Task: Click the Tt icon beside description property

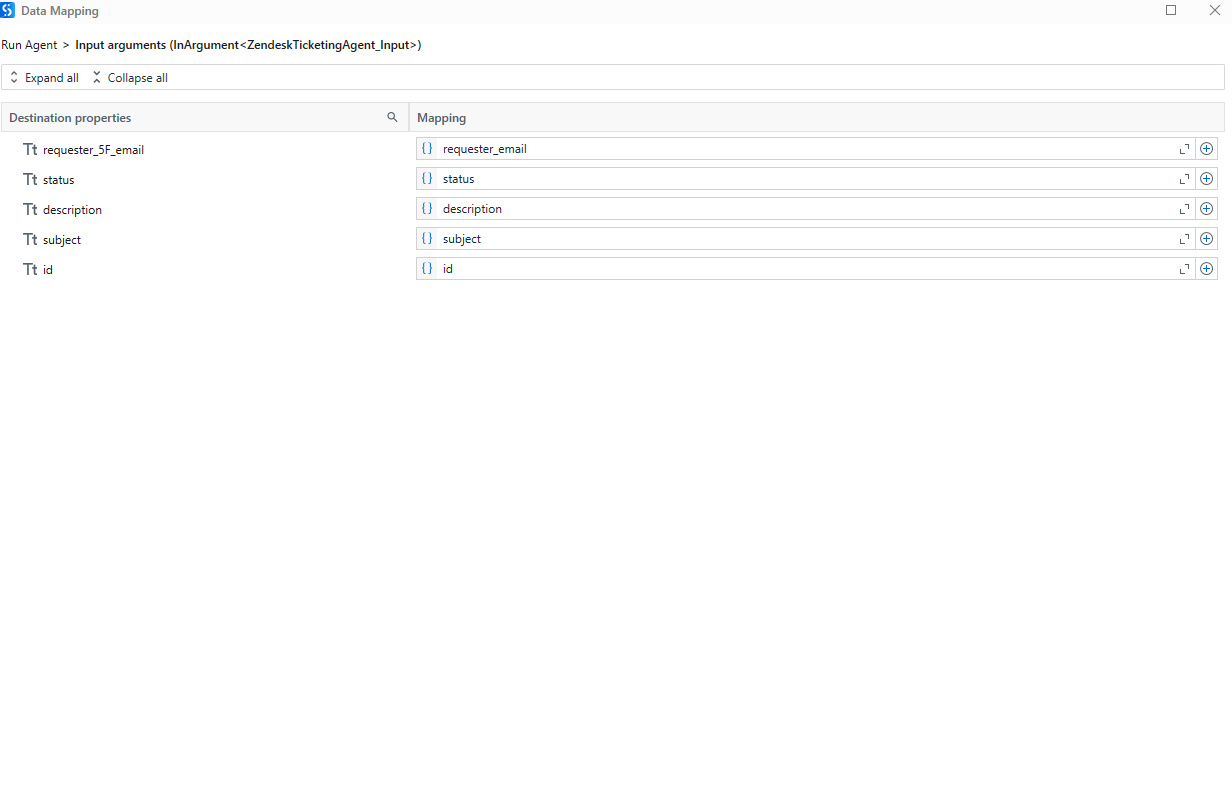Action: pos(30,210)
